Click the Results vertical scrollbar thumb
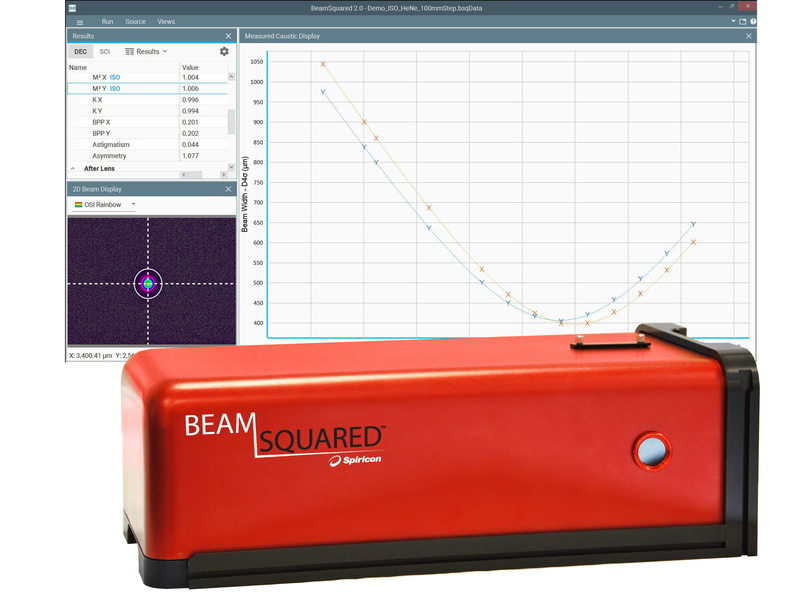The height and width of the screenshot is (600, 800). 231,121
